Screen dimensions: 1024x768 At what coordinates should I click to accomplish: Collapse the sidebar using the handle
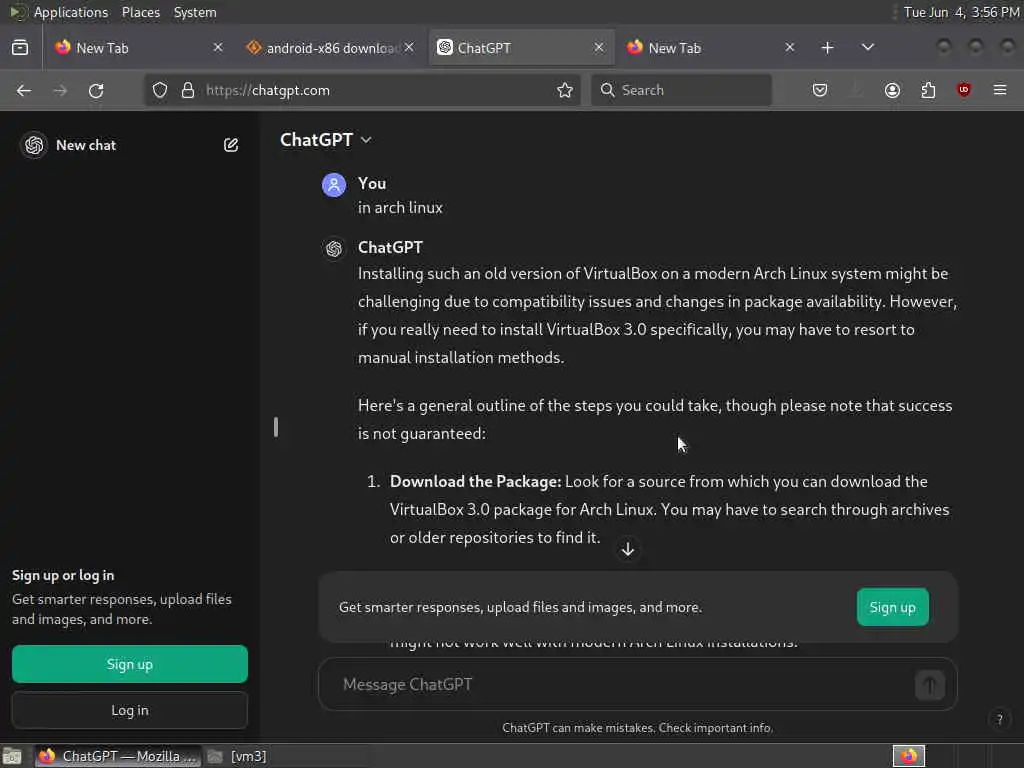point(276,427)
